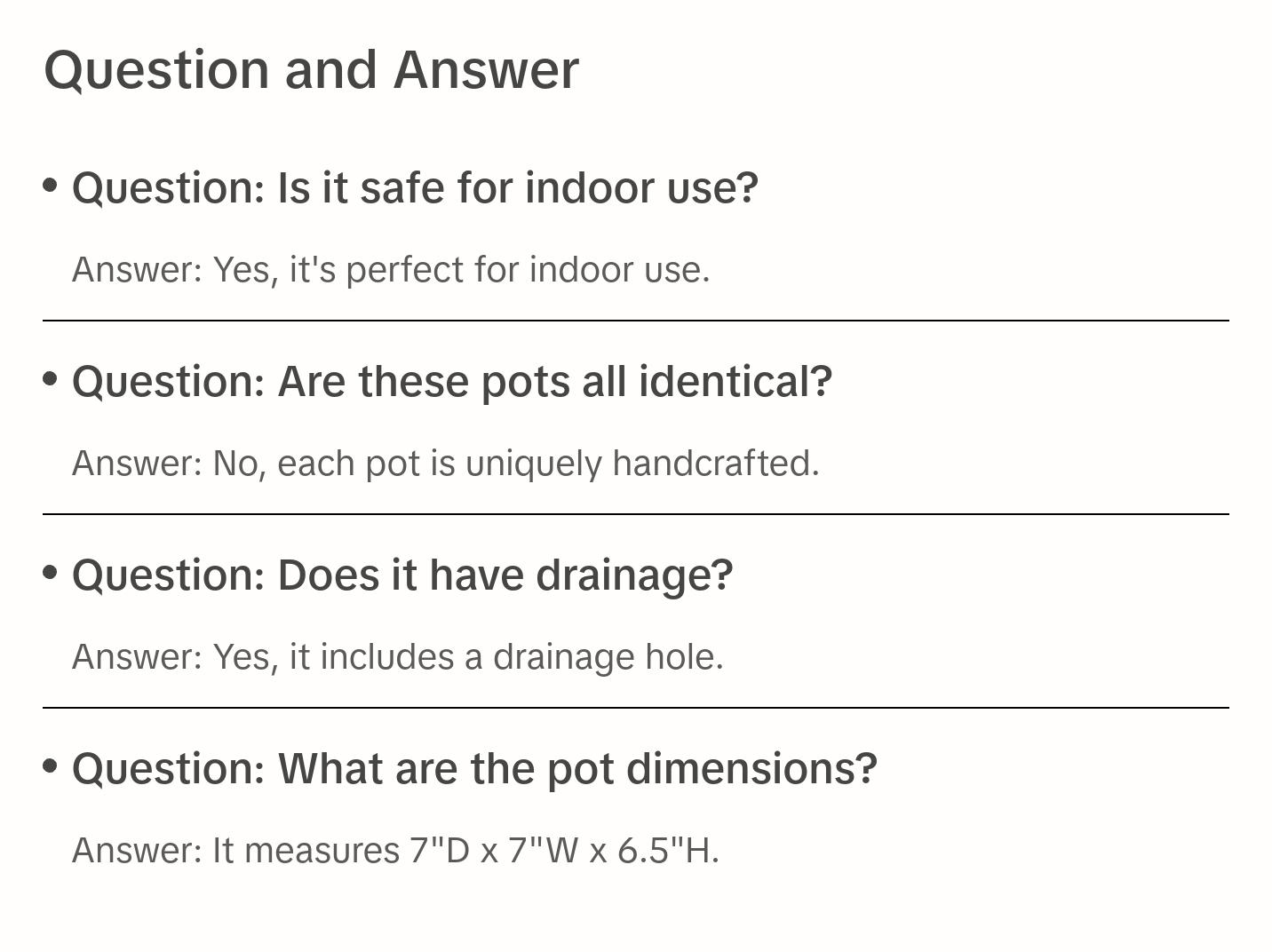The image size is (1272, 952).
Task: Click the word "handcrafted" in the second answer
Action: [715, 464]
